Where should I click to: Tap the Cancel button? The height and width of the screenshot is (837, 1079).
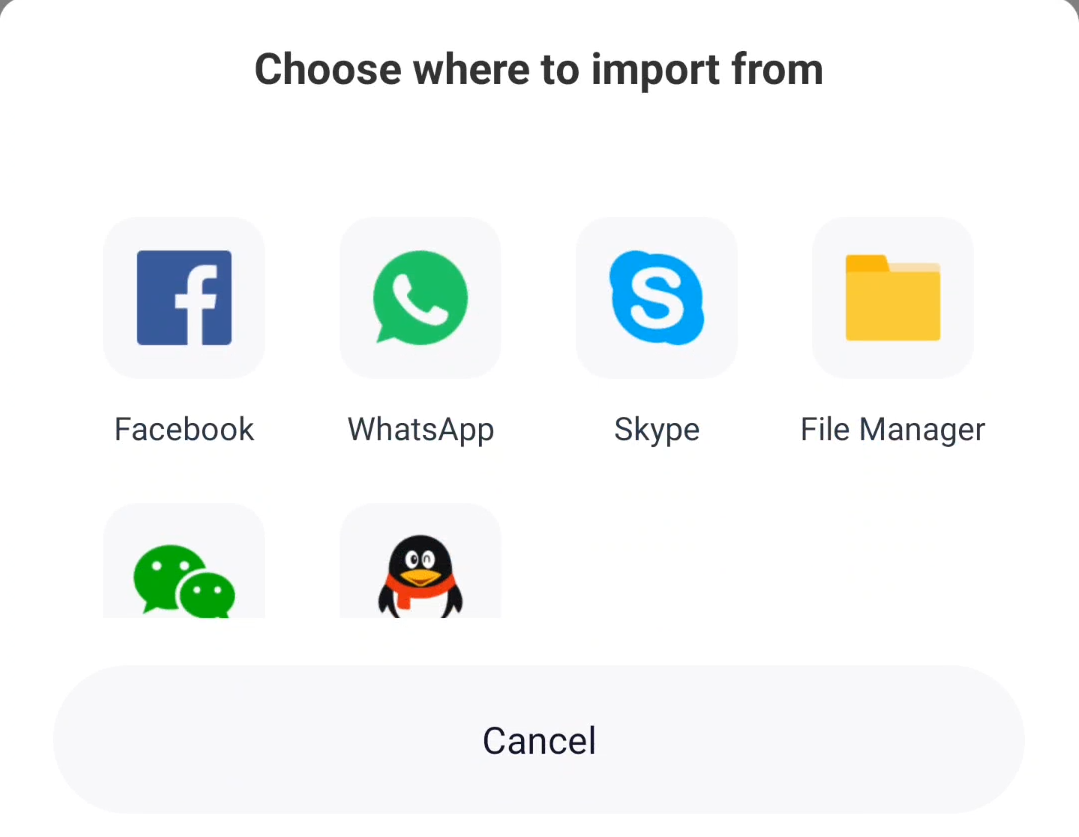pyautogui.click(x=539, y=740)
